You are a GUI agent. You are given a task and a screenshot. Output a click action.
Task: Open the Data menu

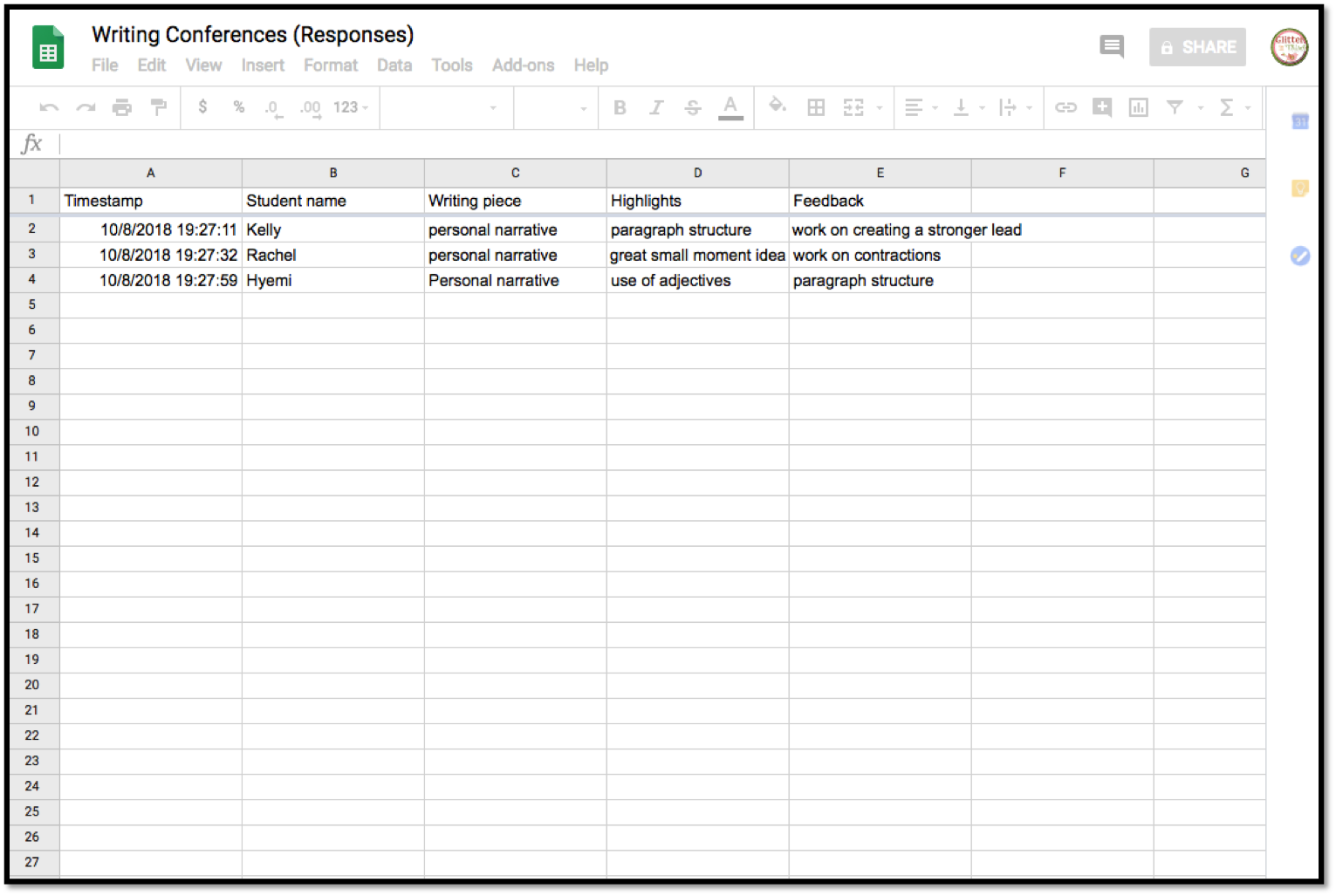[394, 65]
